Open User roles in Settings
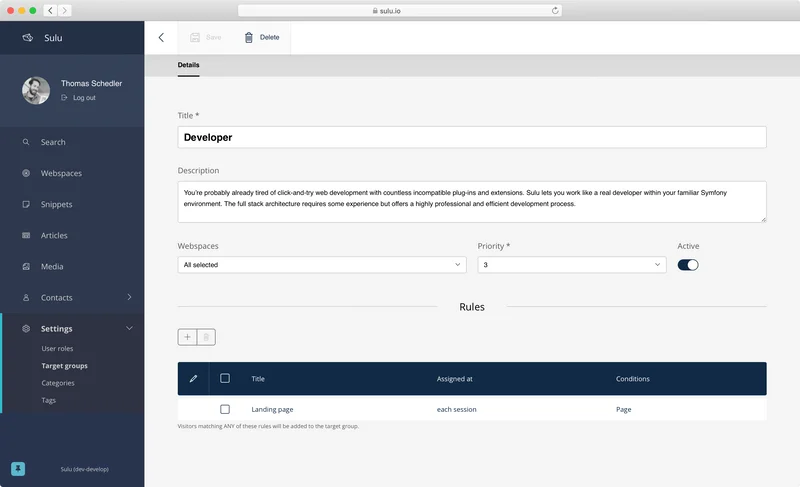The image size is (800, 487). tap(58, 349)
